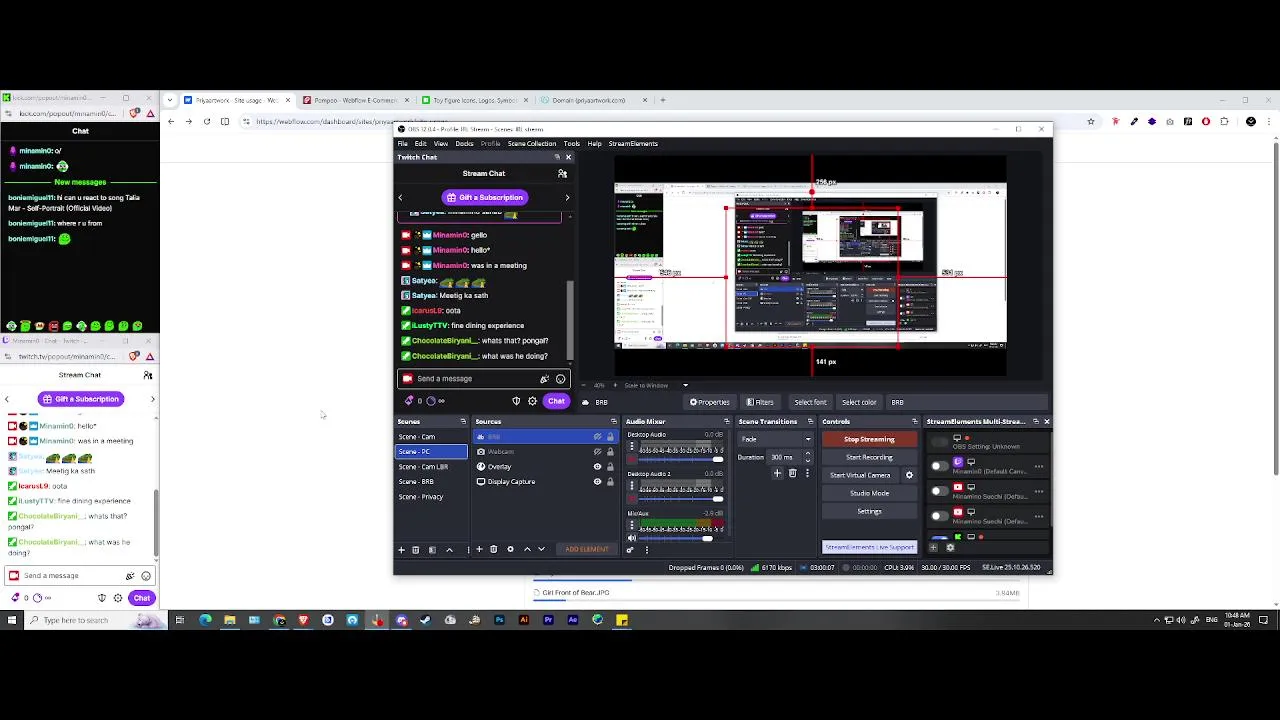Open emote picker in left browser chat
1280x720 pixels.
click(x=146, y=576)
